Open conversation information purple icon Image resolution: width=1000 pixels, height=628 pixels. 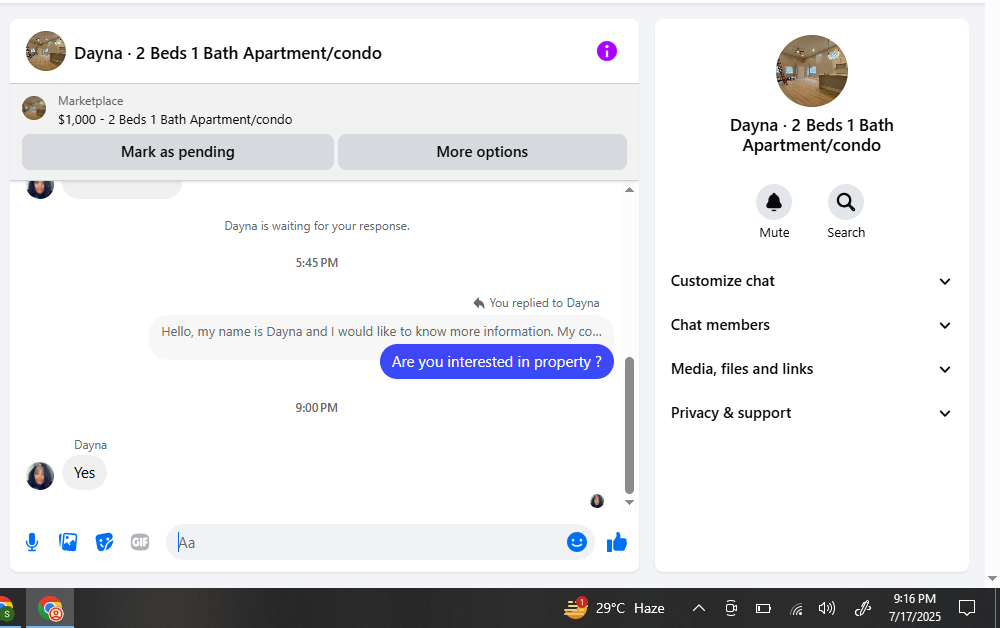607,51
